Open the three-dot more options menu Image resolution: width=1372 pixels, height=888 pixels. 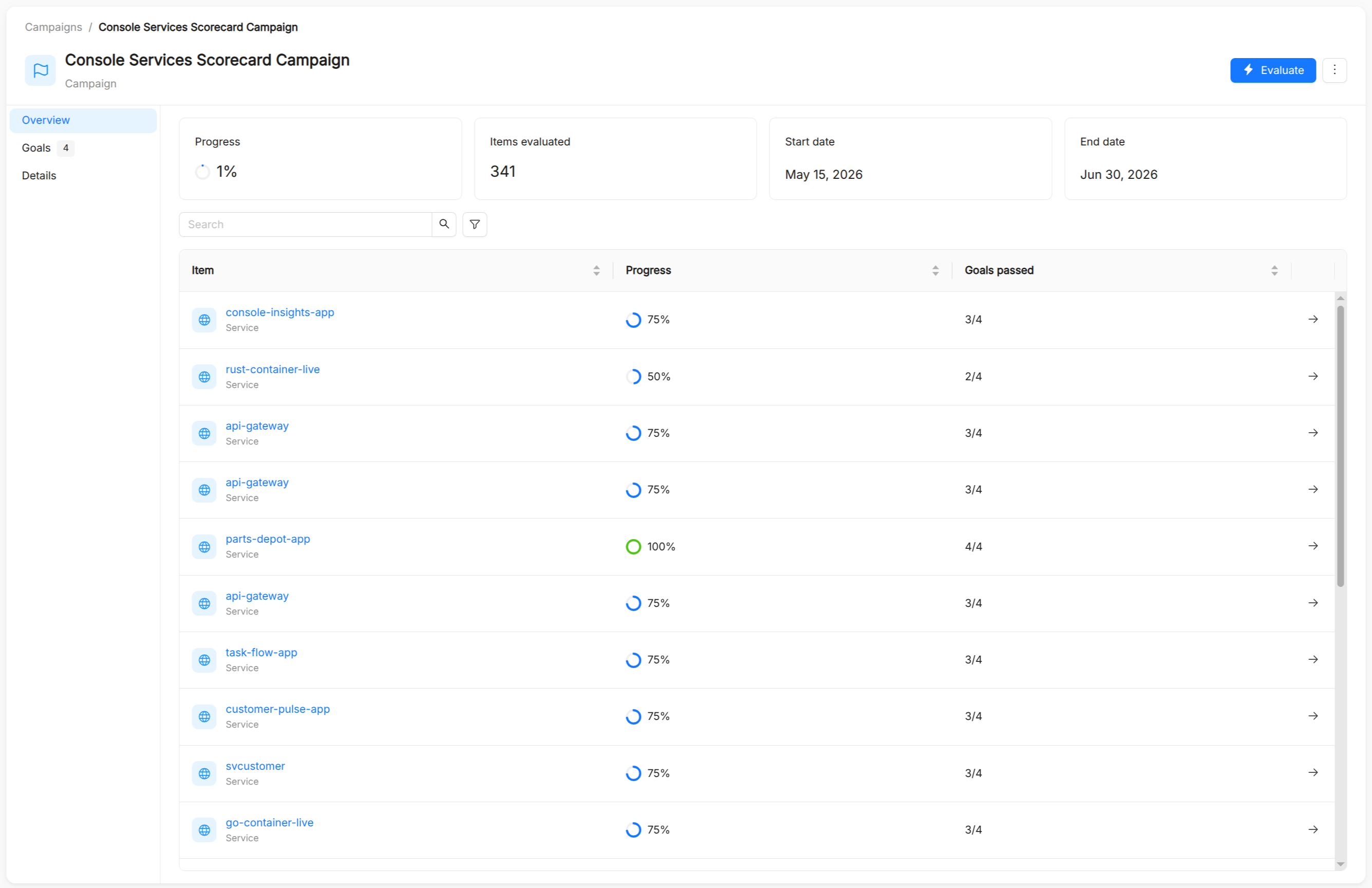(x=1334, y=70)
